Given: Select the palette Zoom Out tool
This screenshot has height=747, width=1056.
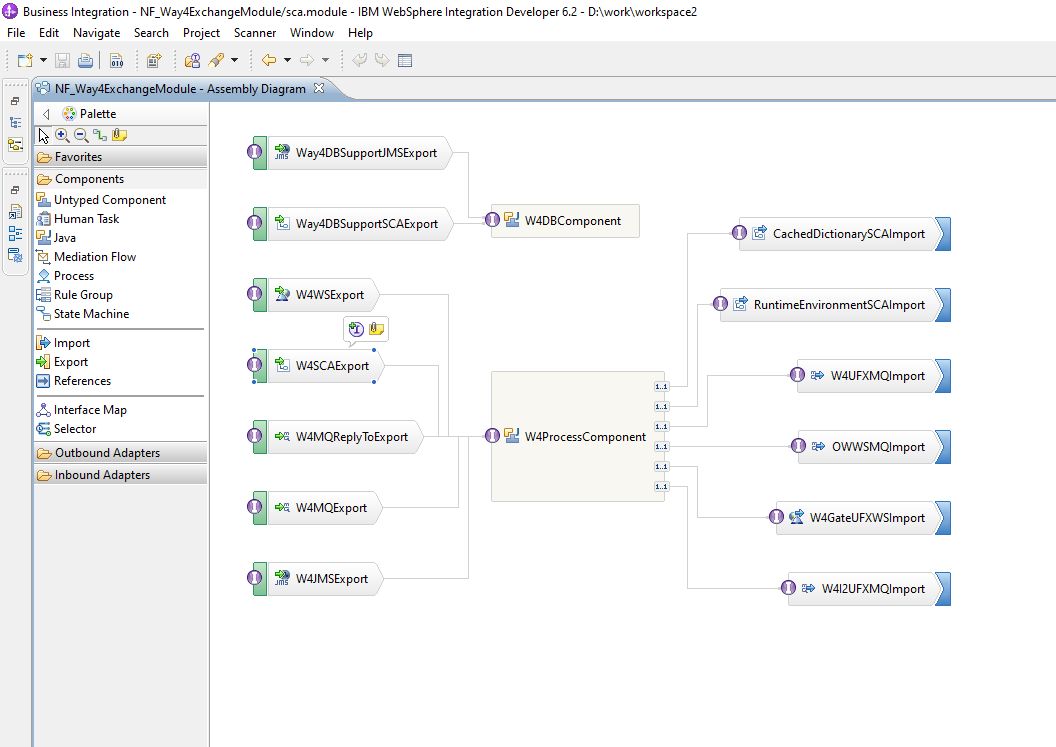Looking at the screenshot, I should coord(81,135).
